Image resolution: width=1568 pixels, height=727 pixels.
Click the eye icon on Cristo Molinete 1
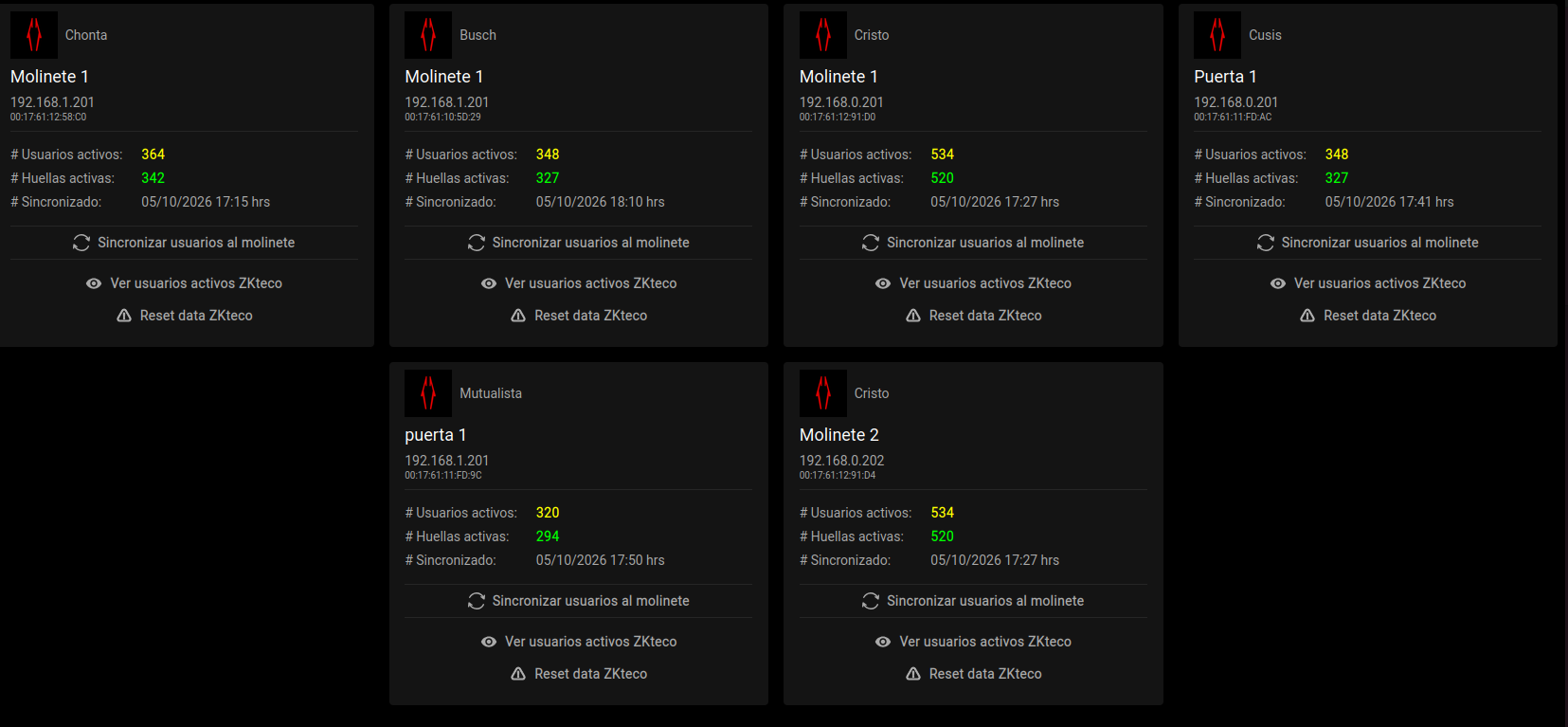click(883, 283)
